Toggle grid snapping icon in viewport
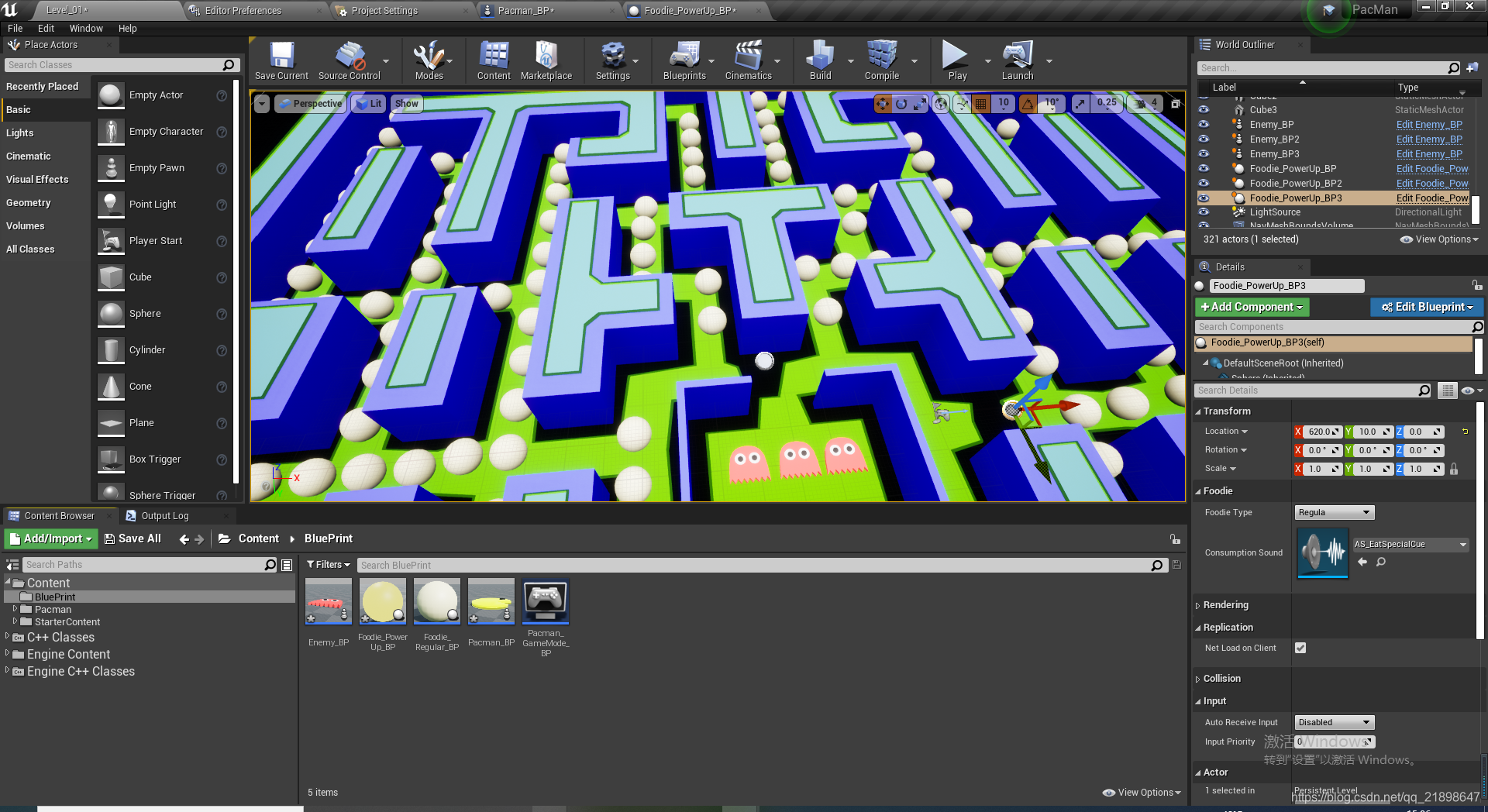The height and width of the screenshot is (812, 1488). point(980,103)
